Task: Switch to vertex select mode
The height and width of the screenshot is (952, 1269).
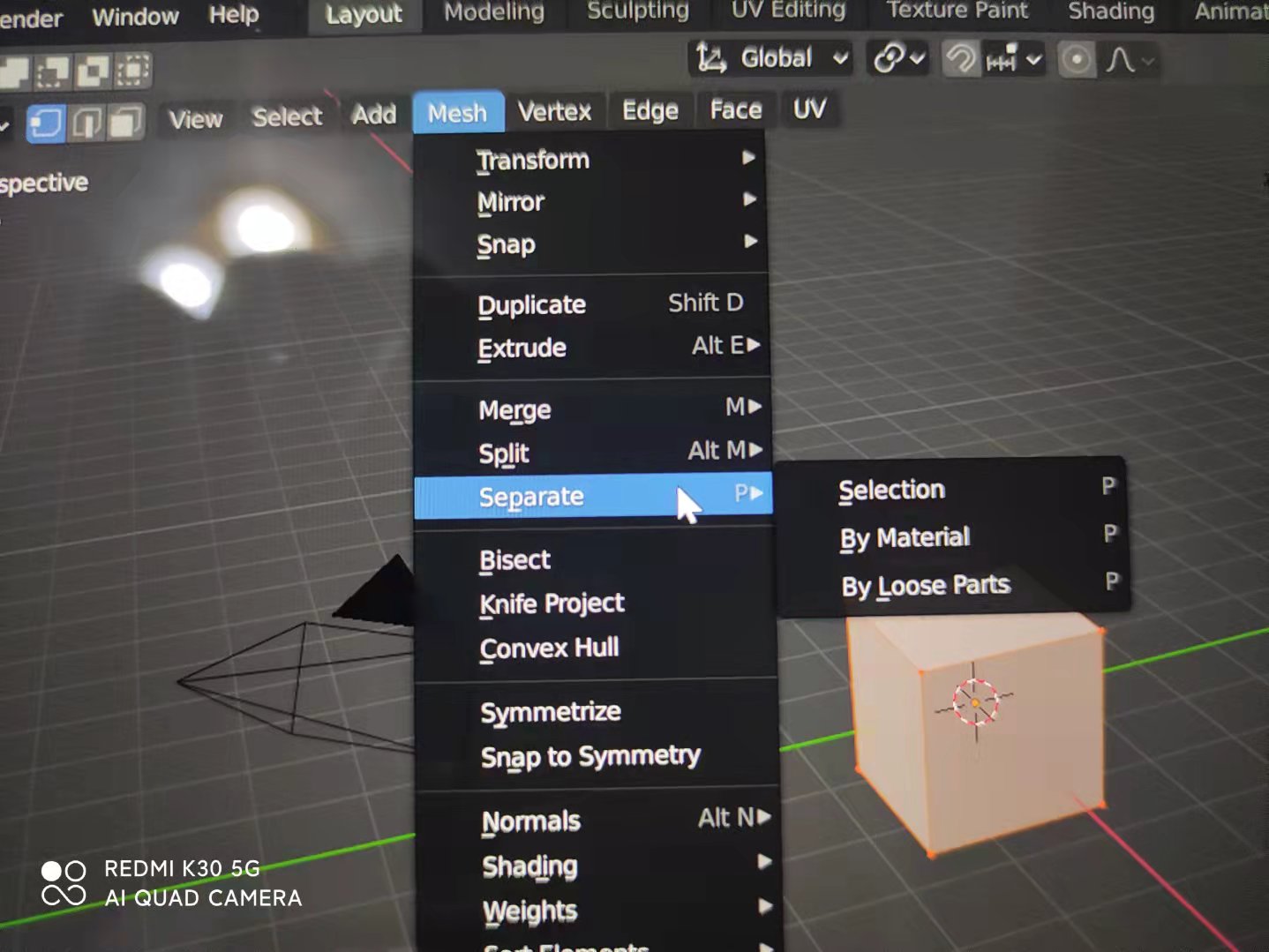Action: pyautogui.click(x=45, y=122)
